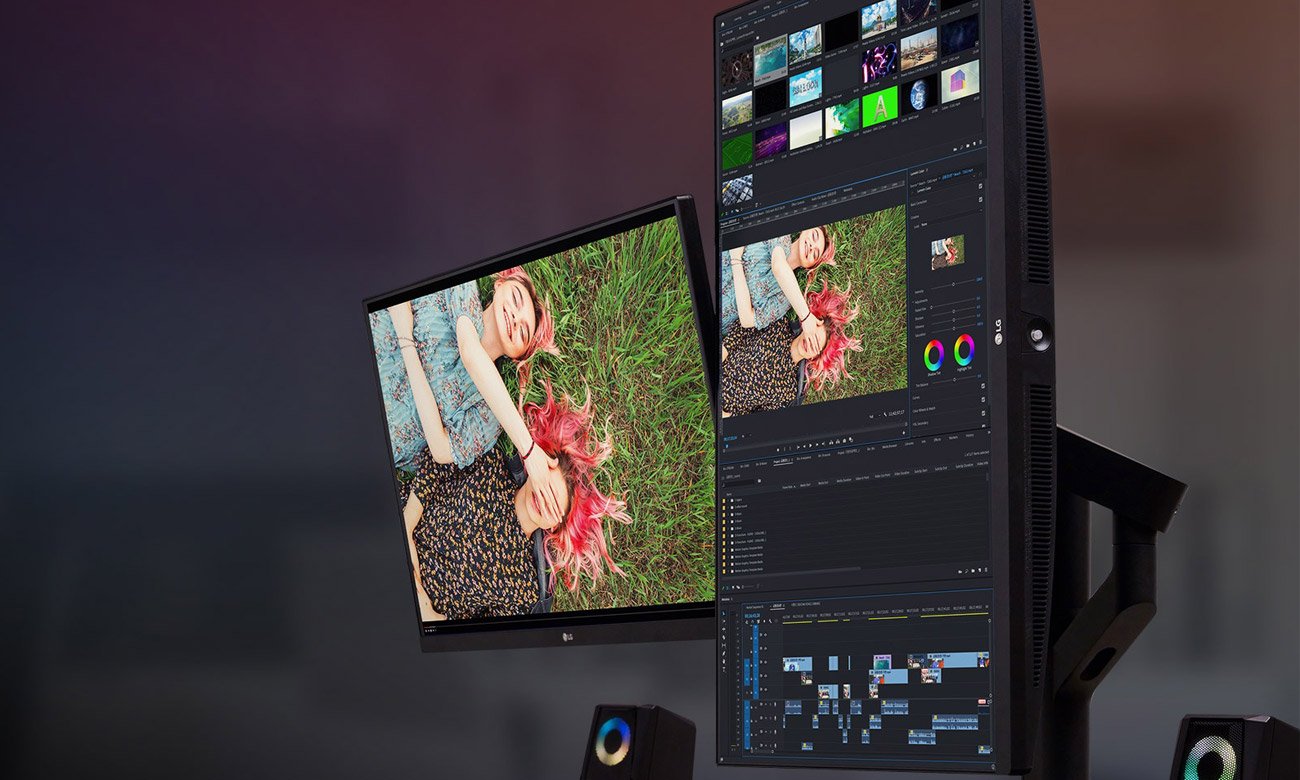This screenshot has width=1300, height=780.
Task: Switch to the Effects tab
Action: (937, 439)
